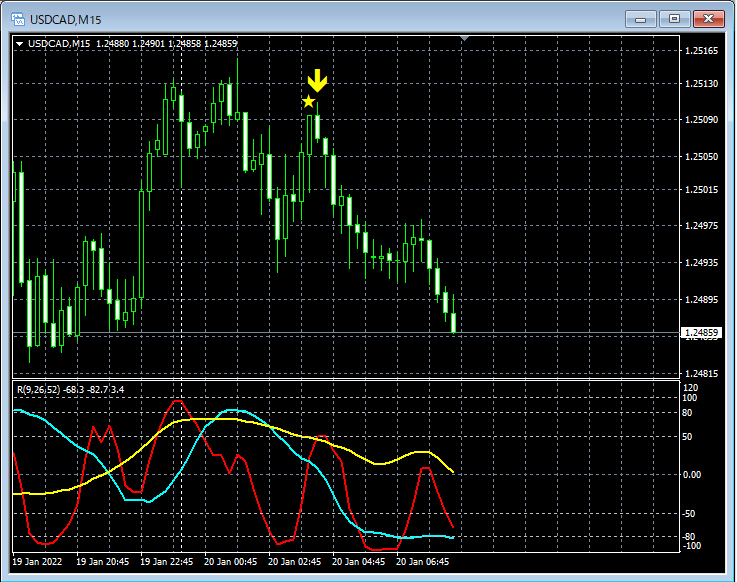Click the current price label 1.24859

pos(701,333)
